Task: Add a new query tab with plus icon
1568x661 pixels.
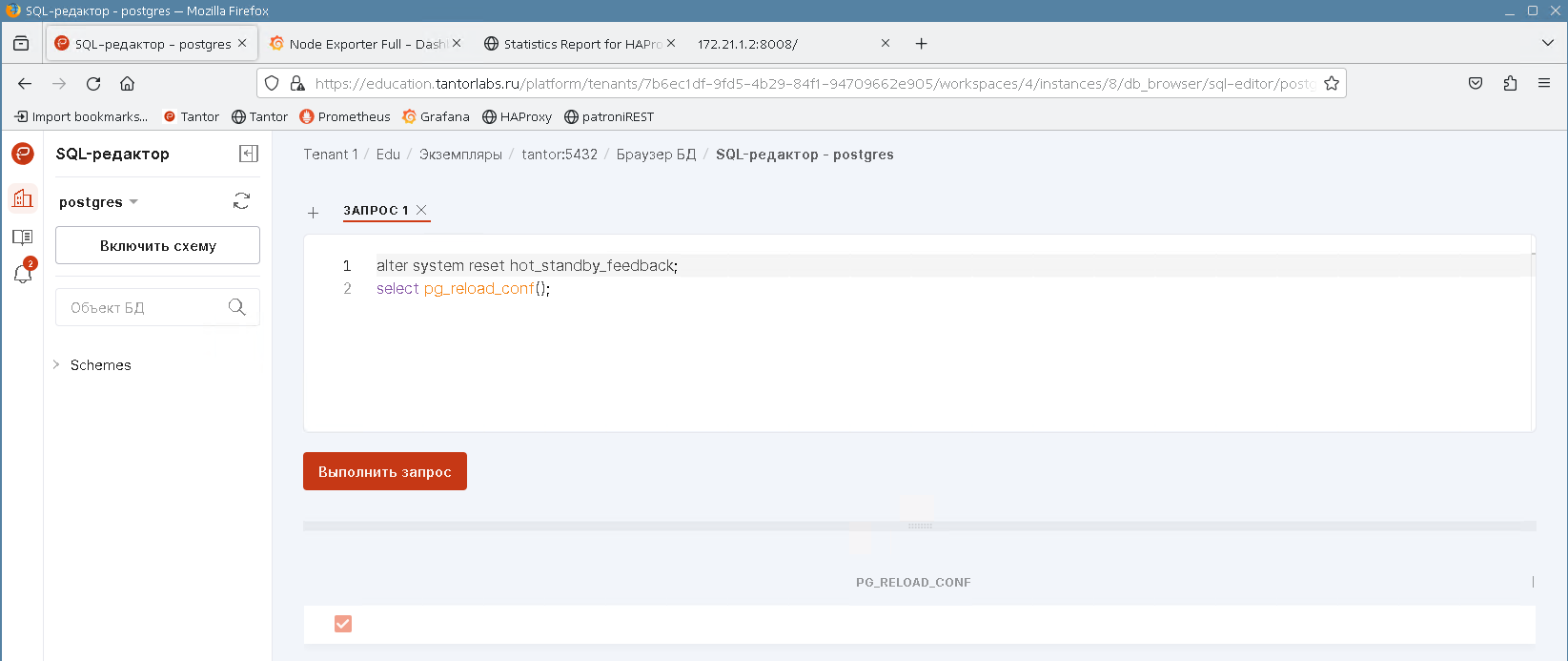Action: (x=313, y=213)
